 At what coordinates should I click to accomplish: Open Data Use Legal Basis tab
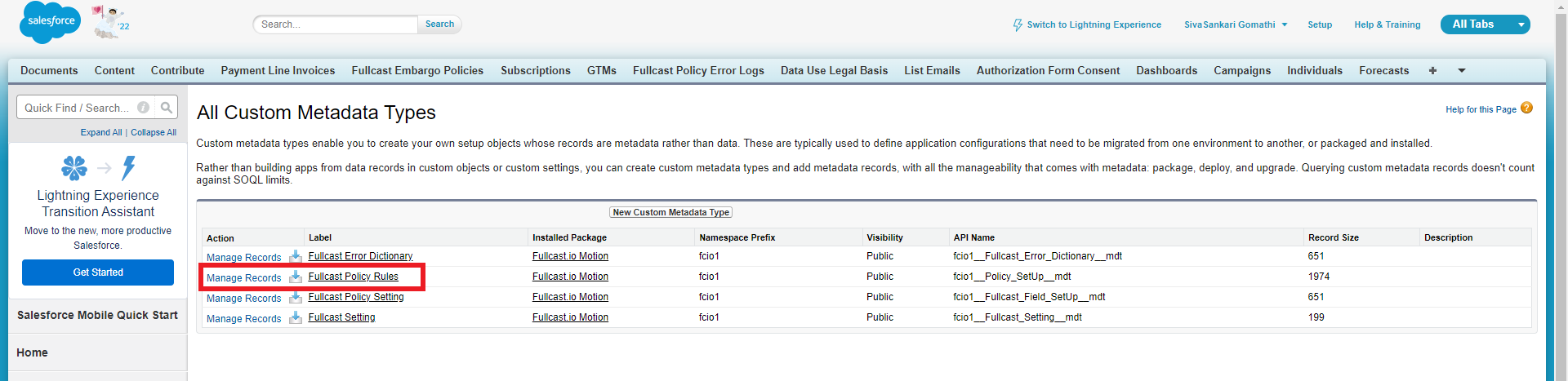[x=834, y=70]
